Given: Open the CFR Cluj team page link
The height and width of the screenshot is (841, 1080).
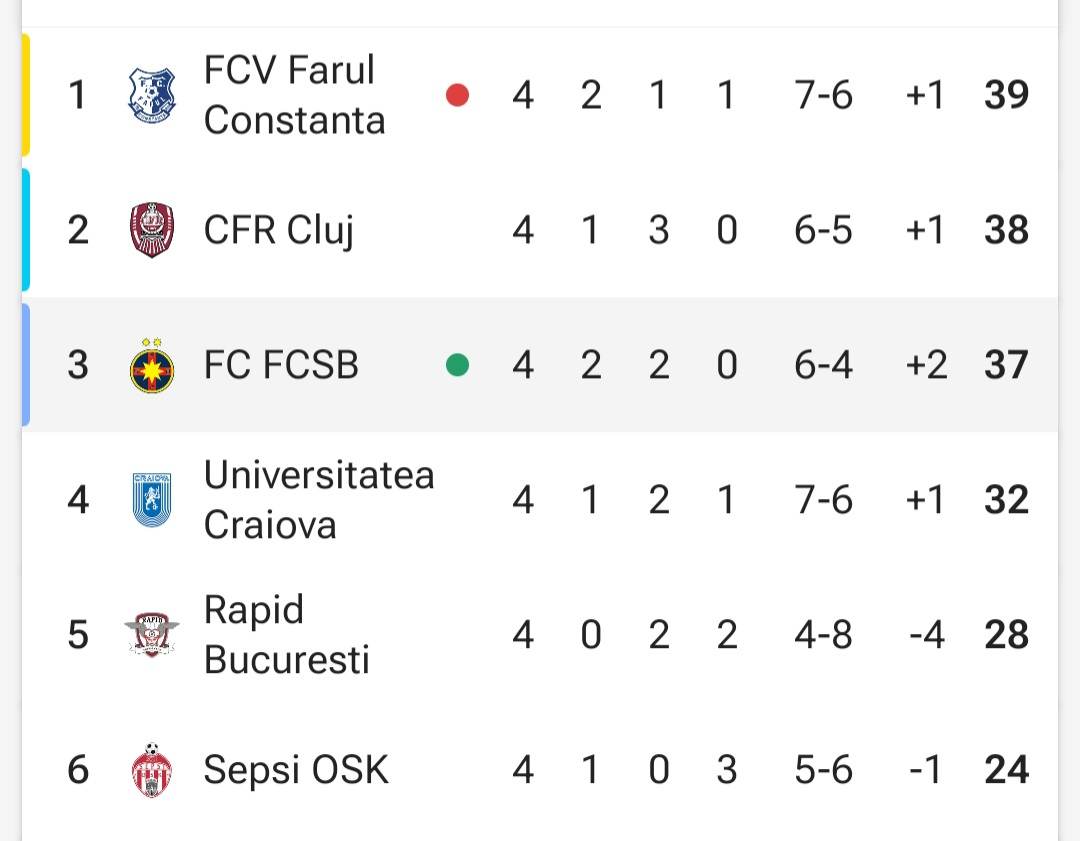Looking at the screenshot, I should click(279, 230).
